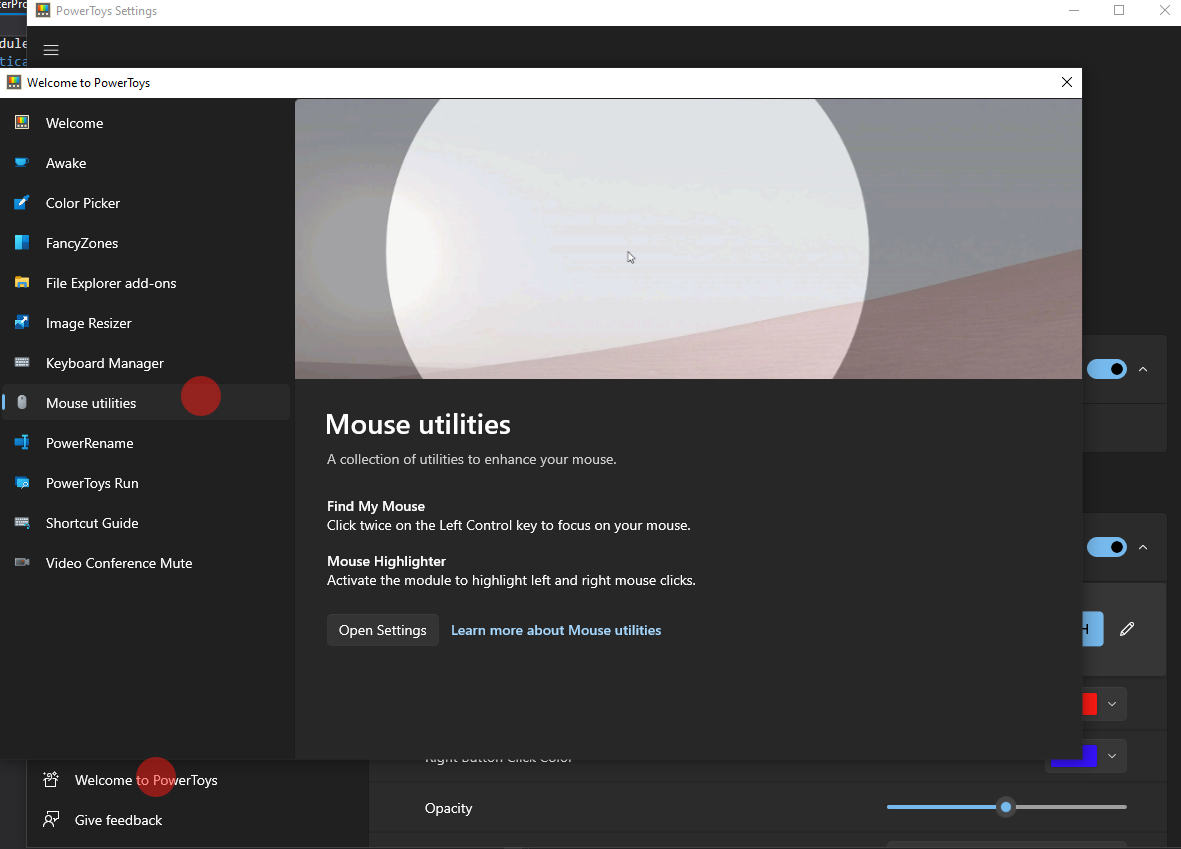Click the Welcome icon in the sidebar
The width and height of the screenshot is (1181, 849).
click(22, 122)
